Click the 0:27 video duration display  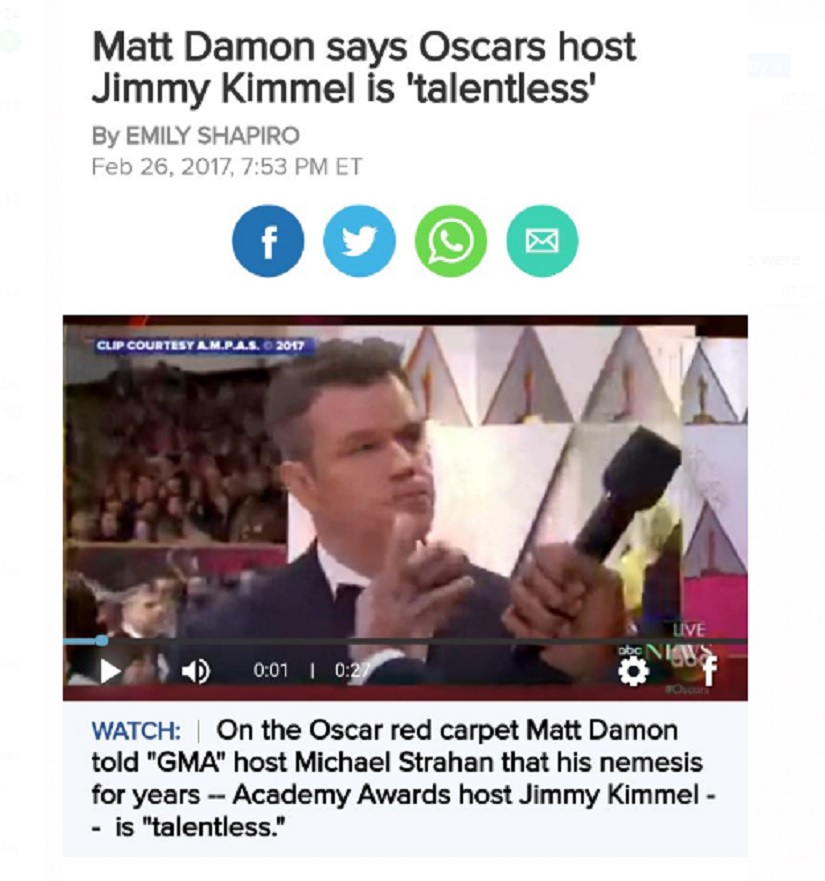(x=352, y=670)
